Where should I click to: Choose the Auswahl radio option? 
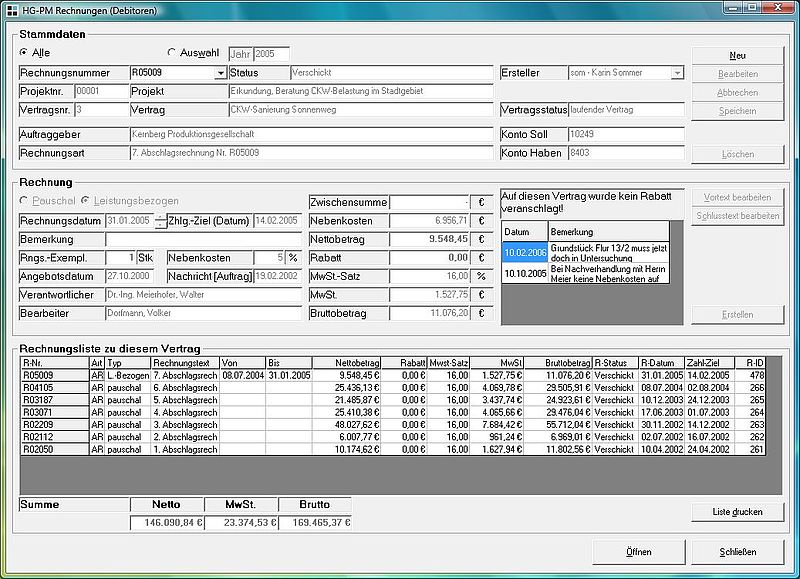[171, 52]
